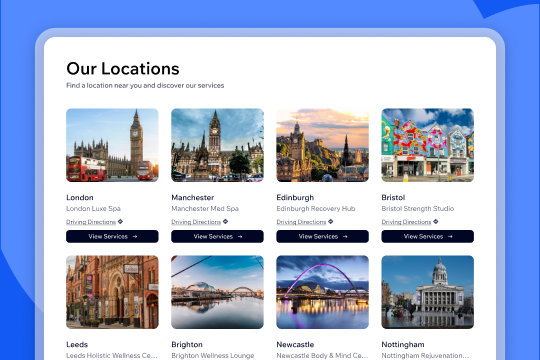The image size is (540, 360).
Task: Click 'Nottingham Rejuvenation...' text
Action: (x=425, y=356)
